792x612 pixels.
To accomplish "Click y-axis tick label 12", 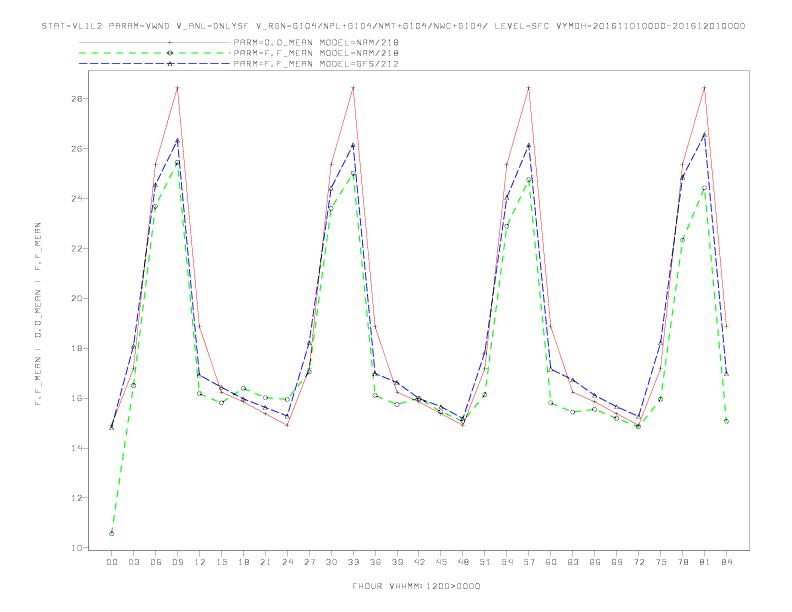I will [77, 498].
